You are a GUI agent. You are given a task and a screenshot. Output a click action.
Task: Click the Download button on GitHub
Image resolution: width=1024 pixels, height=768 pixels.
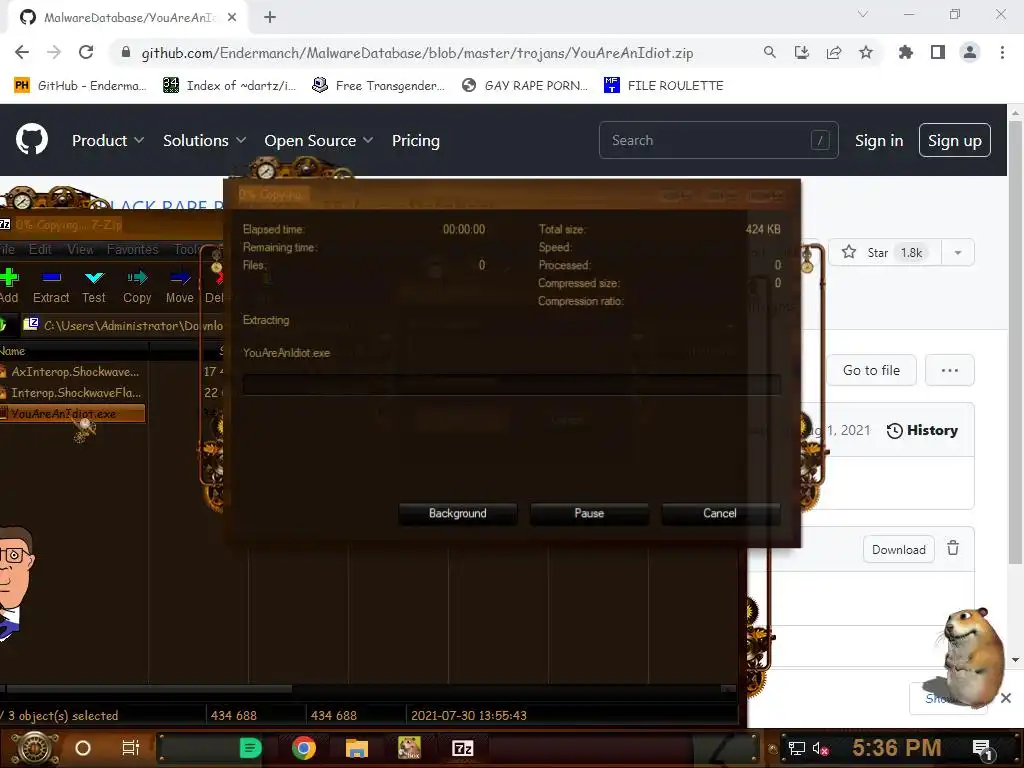pyautogui.click(x=899, y=550)
